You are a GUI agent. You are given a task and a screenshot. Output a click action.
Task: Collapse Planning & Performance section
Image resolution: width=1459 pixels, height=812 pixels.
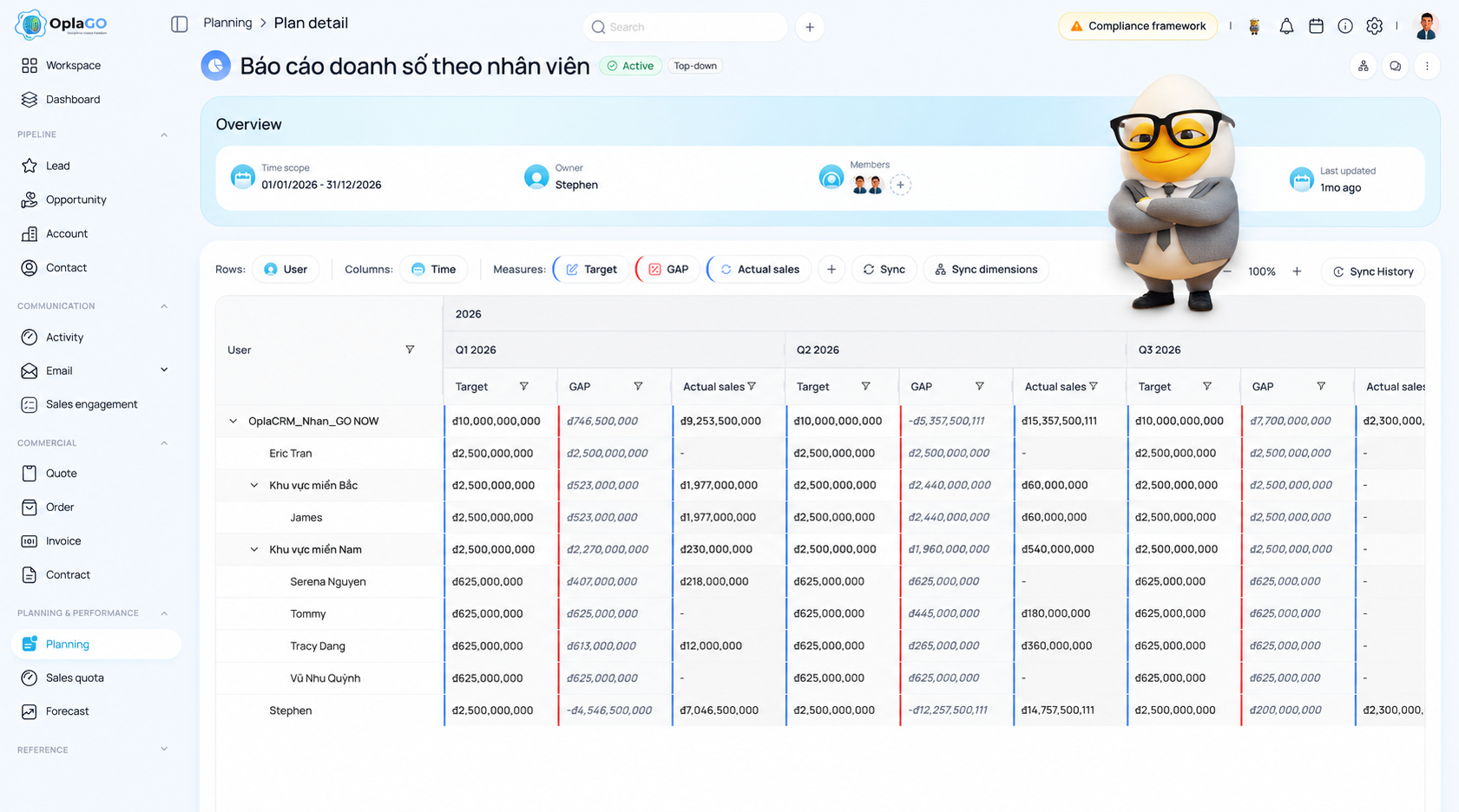click(x=164, y=613)
